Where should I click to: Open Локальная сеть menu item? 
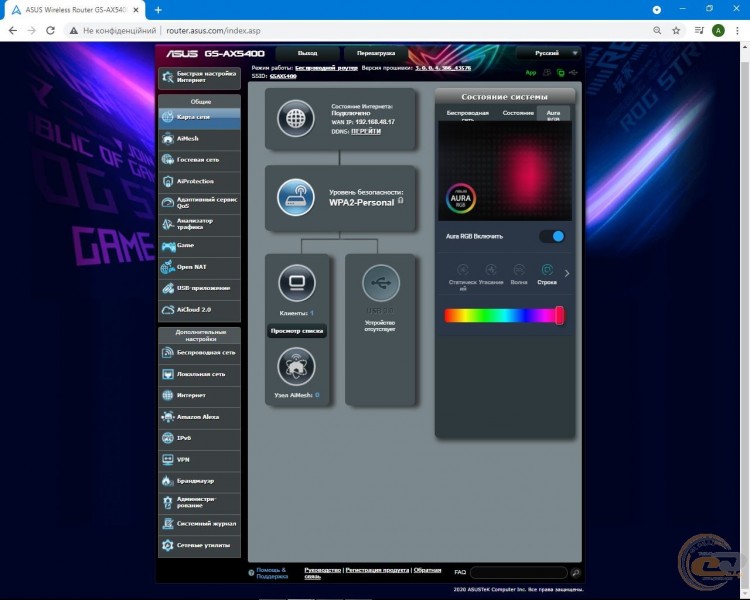(x=199, y=374)
